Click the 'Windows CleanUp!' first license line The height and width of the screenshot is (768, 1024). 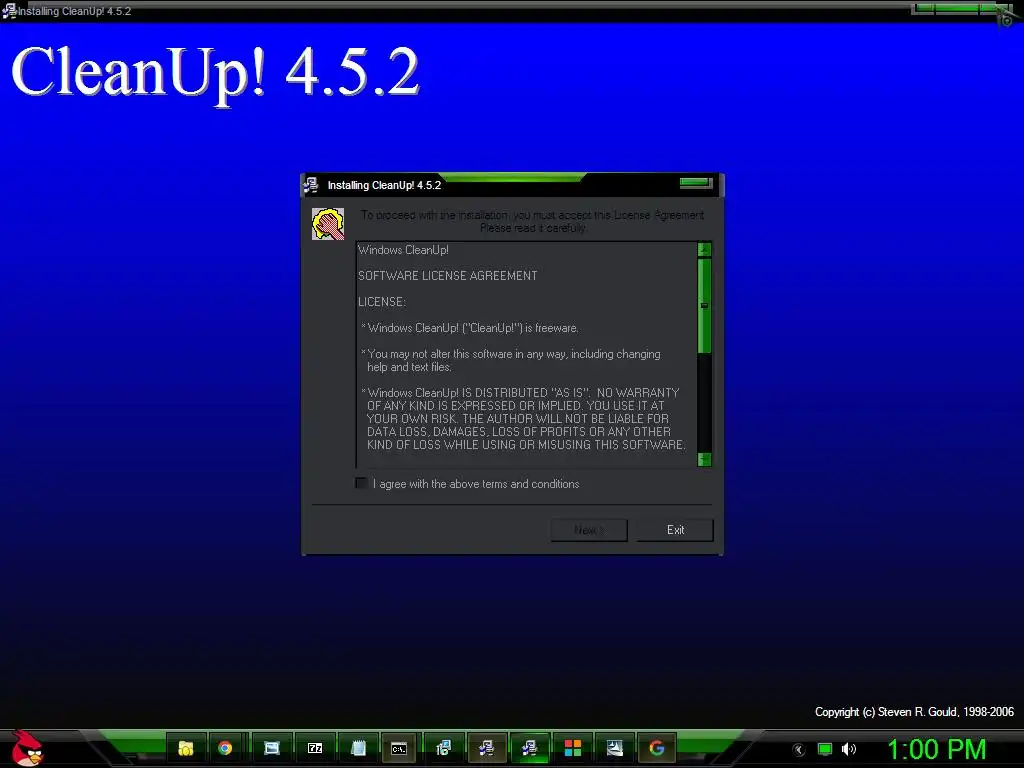coord(403,250)
